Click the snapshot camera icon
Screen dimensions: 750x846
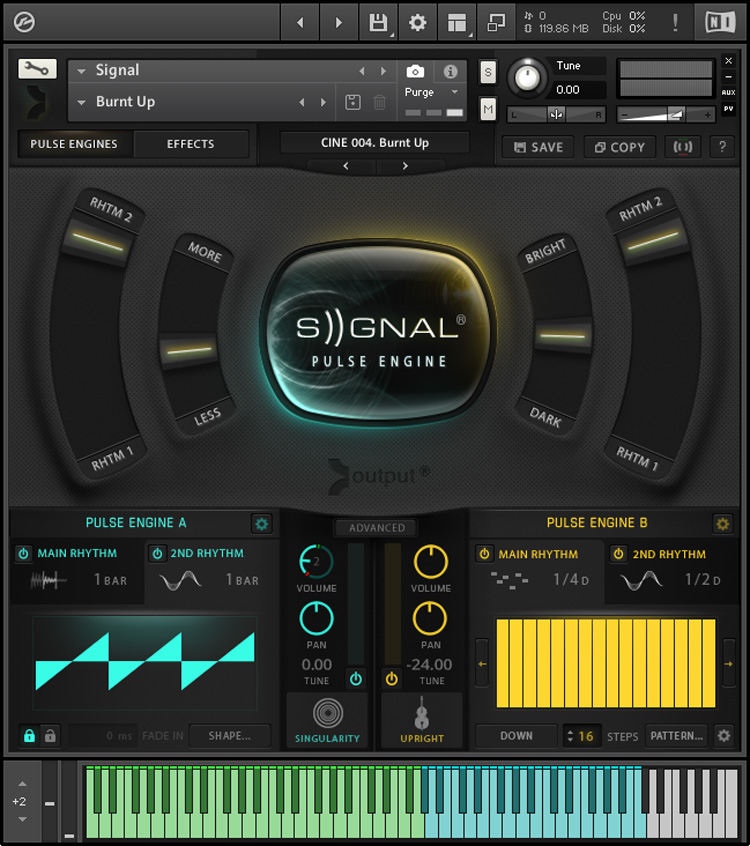pyautogui.click(x=415, y=71)
